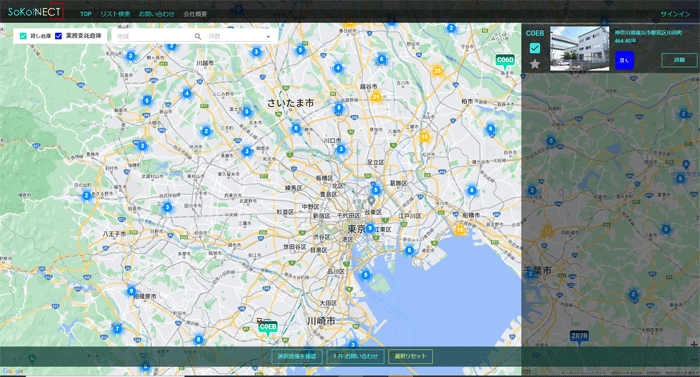700x377 pixels.
Task: Toggle the 業務委託倉庫 checkbox
Action: click(58, 36)
